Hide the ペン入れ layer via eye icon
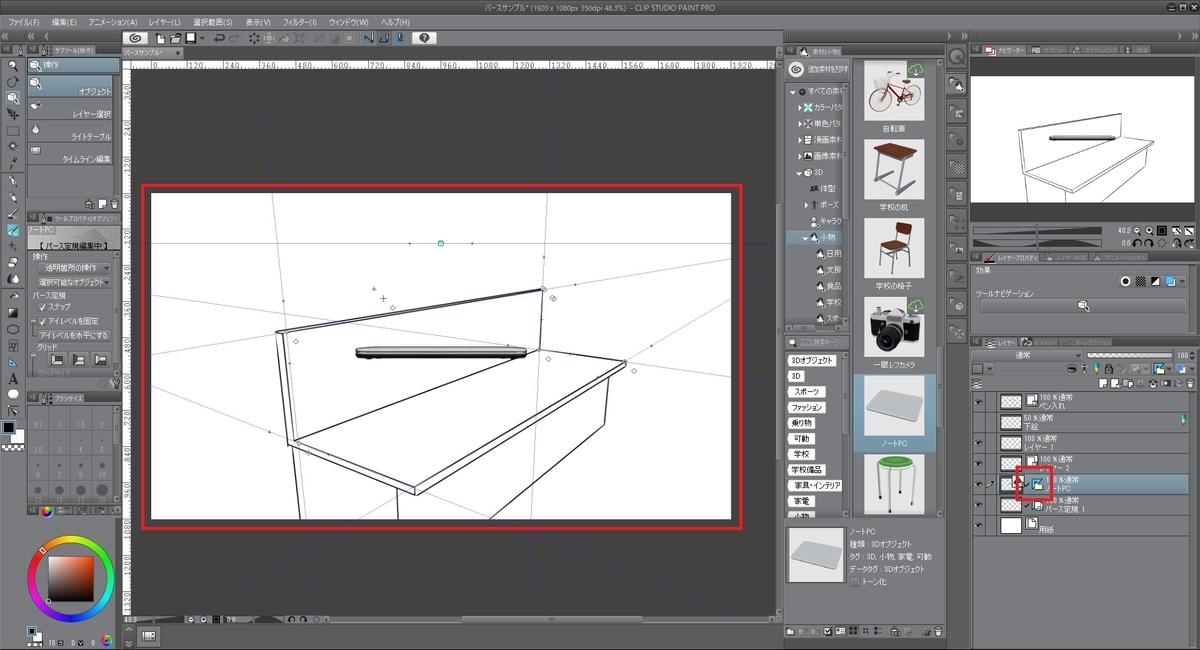The image size is (1200, 650). click(x=978, y=401)
